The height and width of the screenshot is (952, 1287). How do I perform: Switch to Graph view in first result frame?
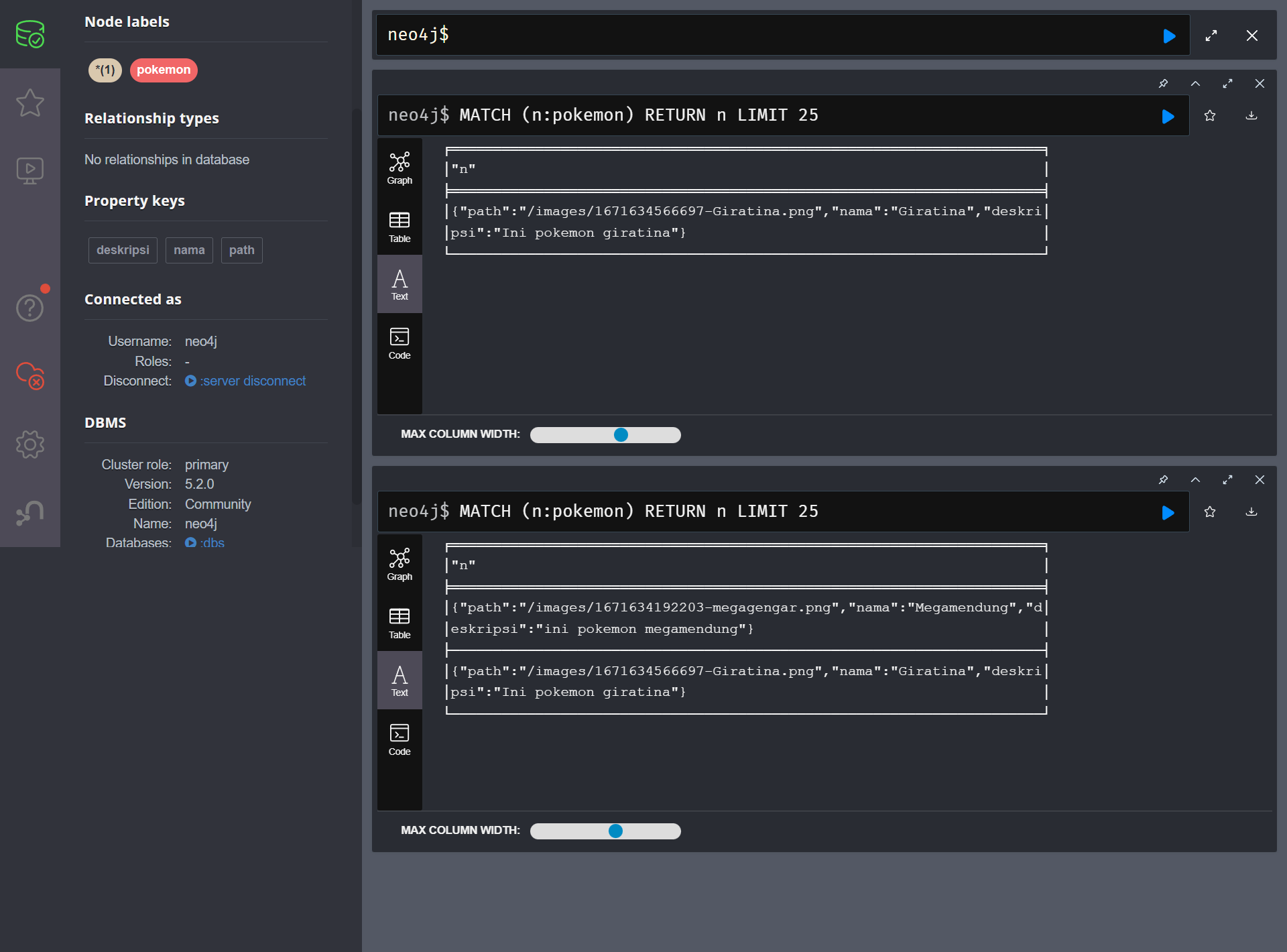pos(400,166)
